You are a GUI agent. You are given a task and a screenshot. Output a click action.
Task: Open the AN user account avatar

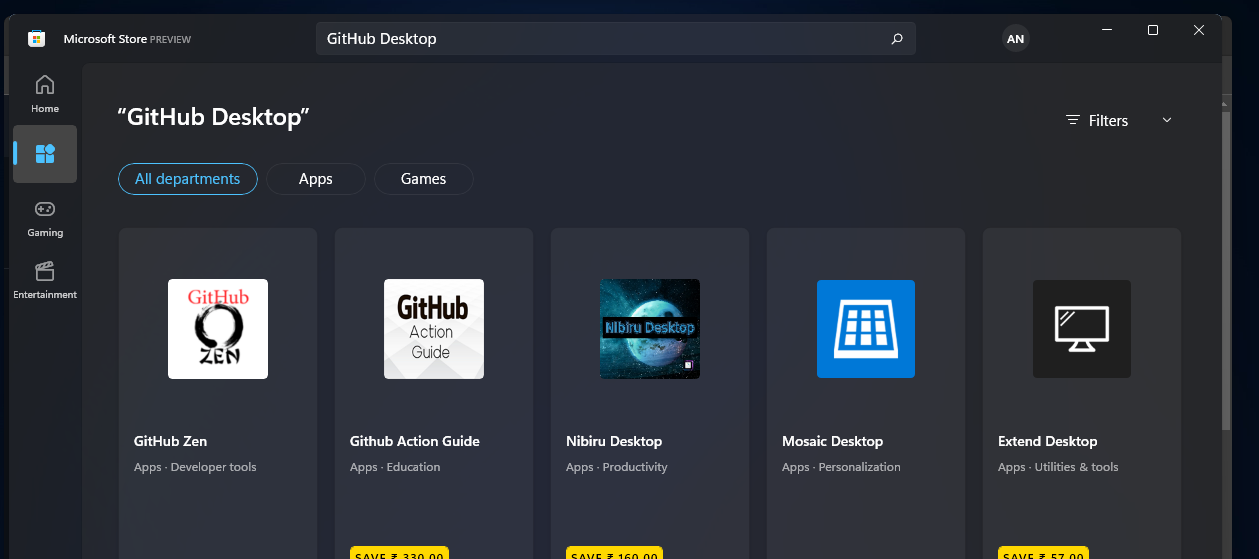pyautogui.click(x=1015, y=39)
